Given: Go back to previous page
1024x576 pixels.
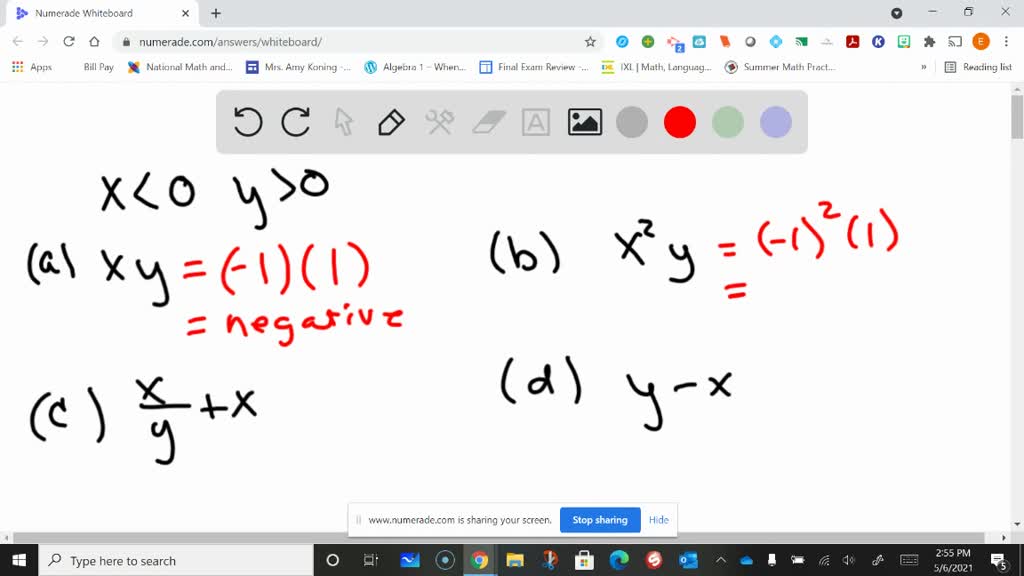Looking at the screenshot, I should click(18, 42).
